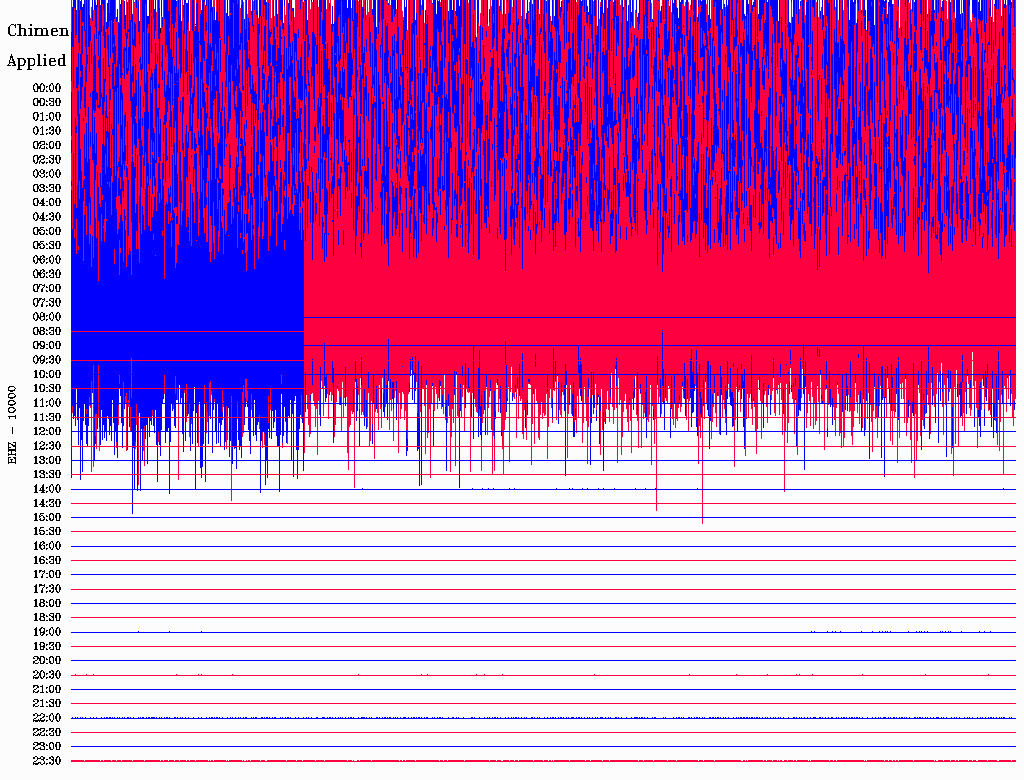Click the vertical 'EHZ - 10000' channel label
The image size is (1024, 780).
[12, 425]
